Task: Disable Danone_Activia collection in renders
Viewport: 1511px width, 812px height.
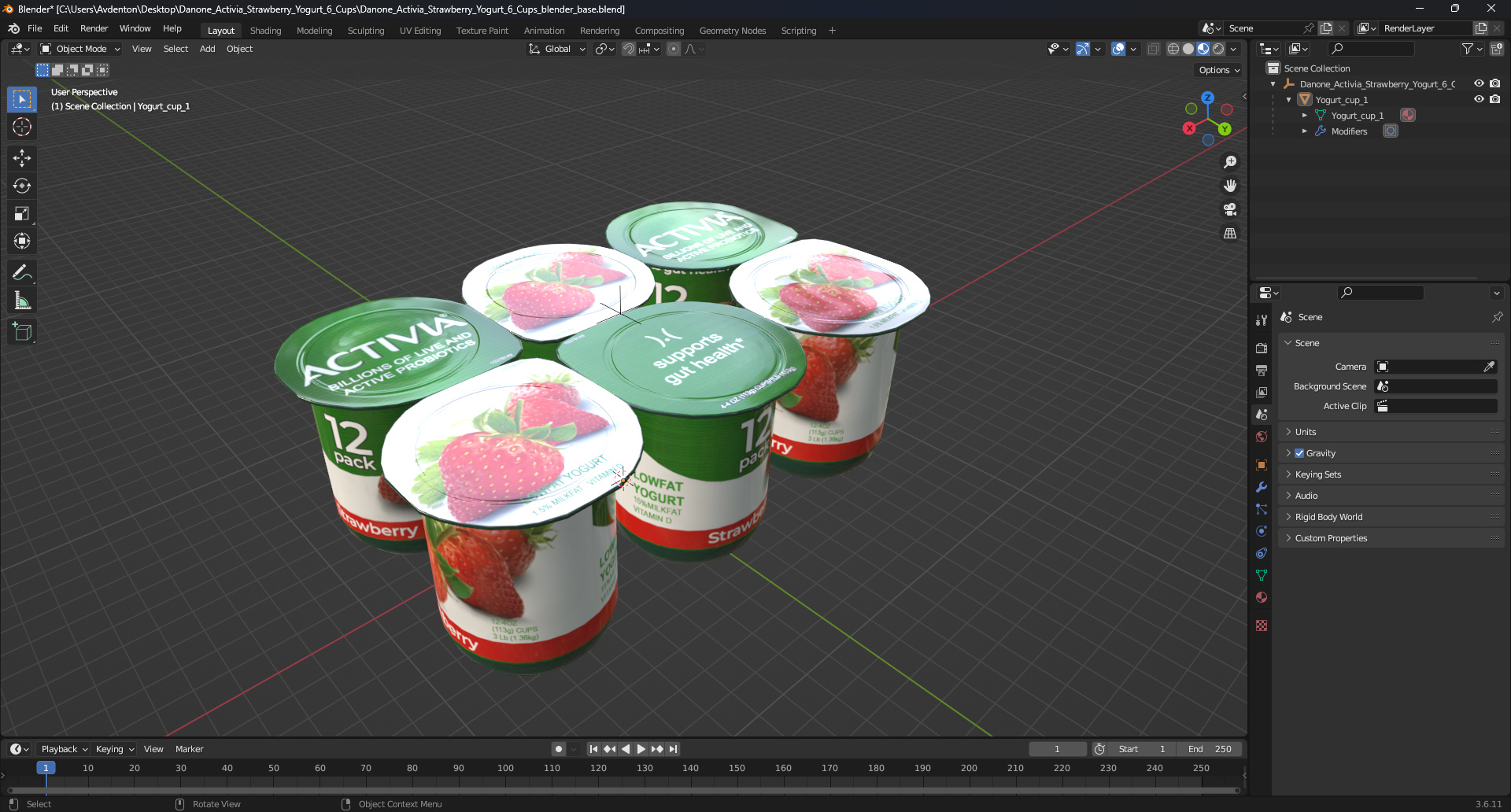Action: (x=1495, y=83)
